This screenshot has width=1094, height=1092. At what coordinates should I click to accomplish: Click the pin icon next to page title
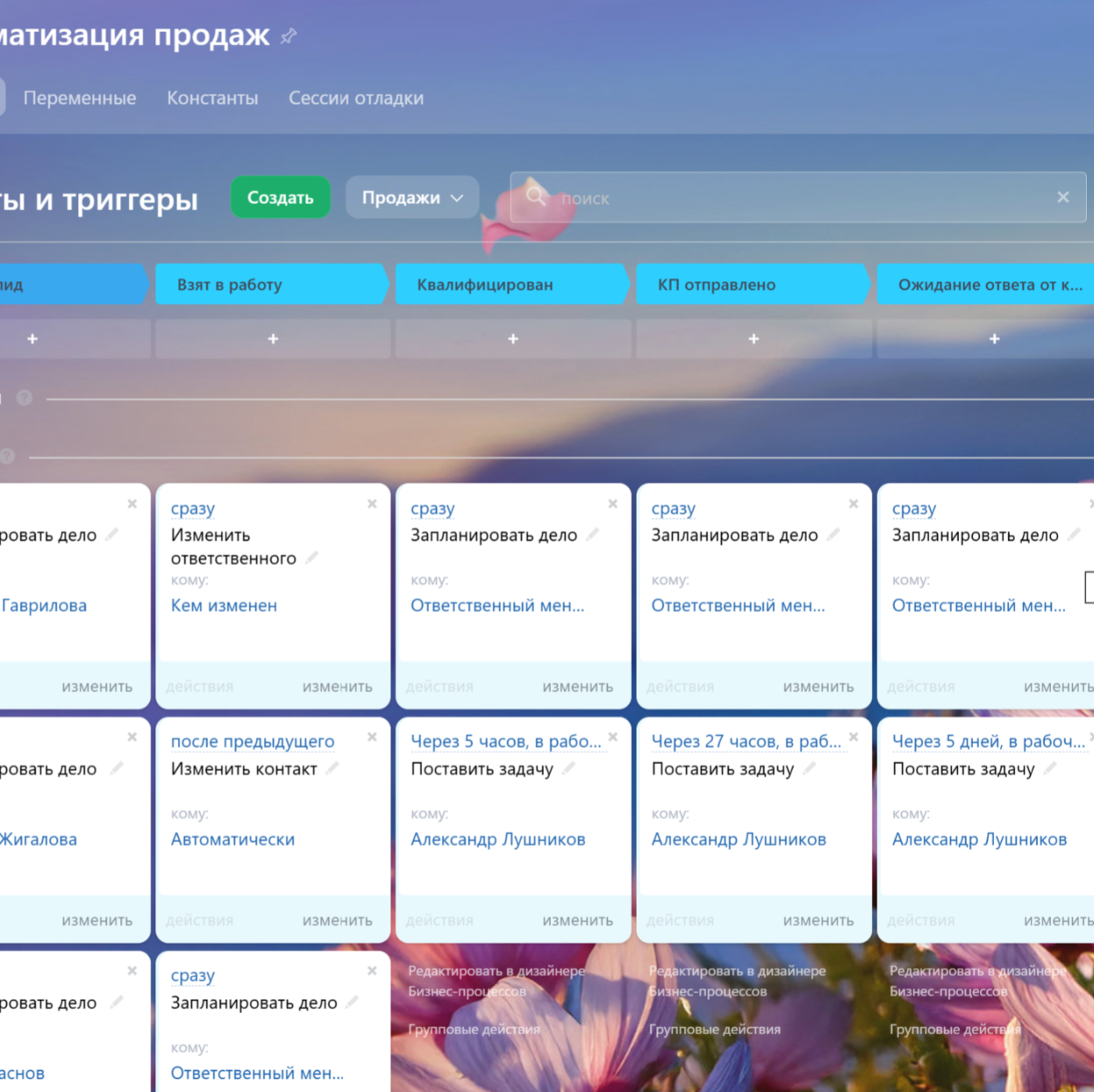pos(289,36)
